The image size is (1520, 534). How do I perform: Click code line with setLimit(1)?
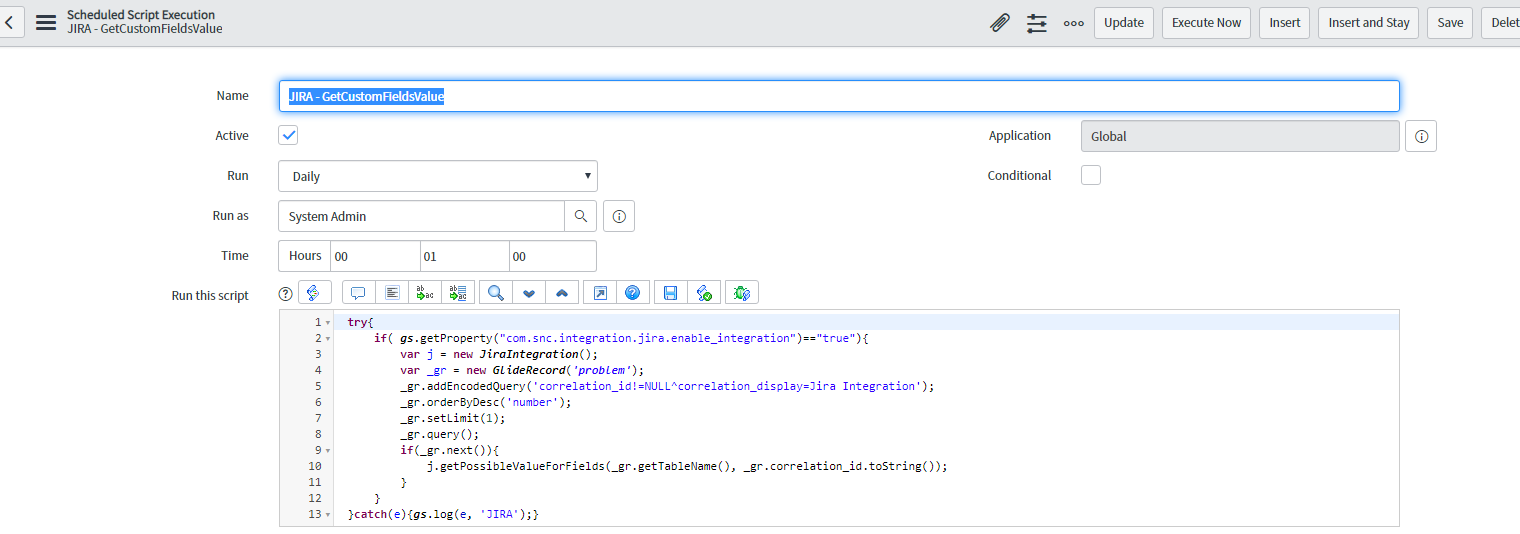453,418
